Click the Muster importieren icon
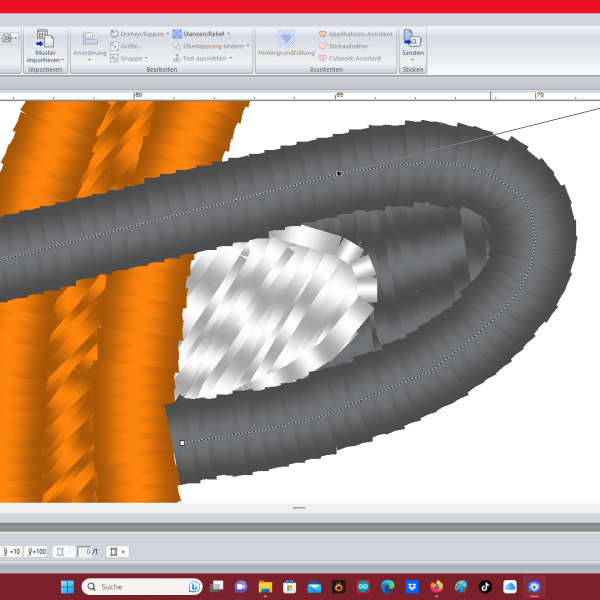Viewport: 600px width, 600px height. click(45, 39)
